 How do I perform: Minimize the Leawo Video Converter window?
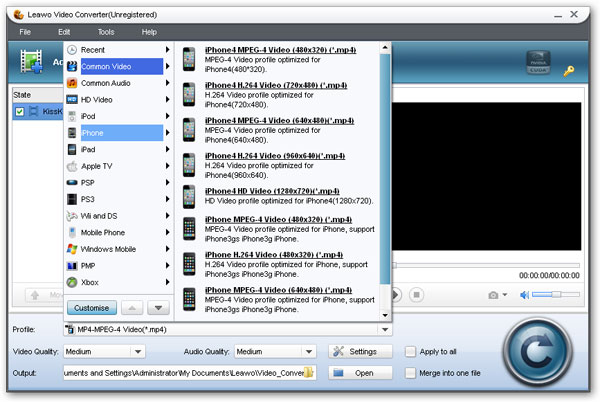[558, 15]
